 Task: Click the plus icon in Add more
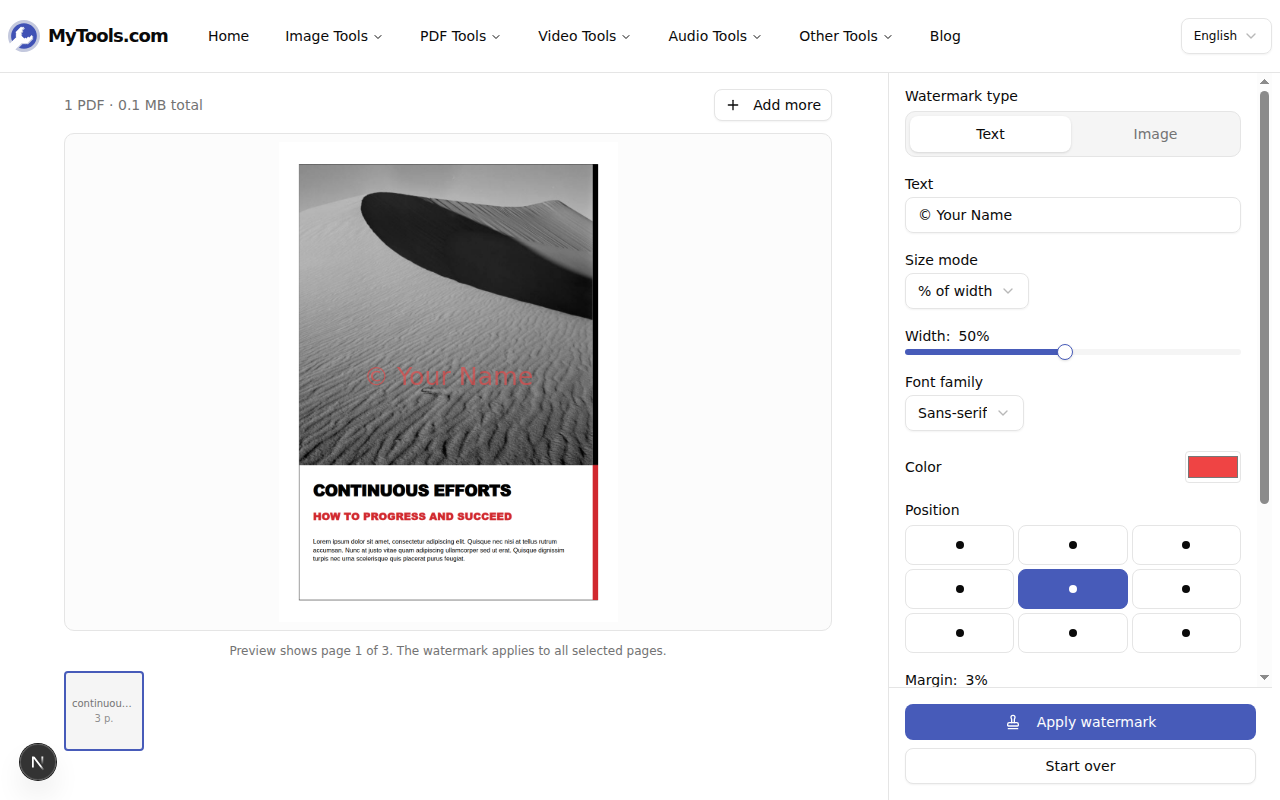(x=733, y=105)
